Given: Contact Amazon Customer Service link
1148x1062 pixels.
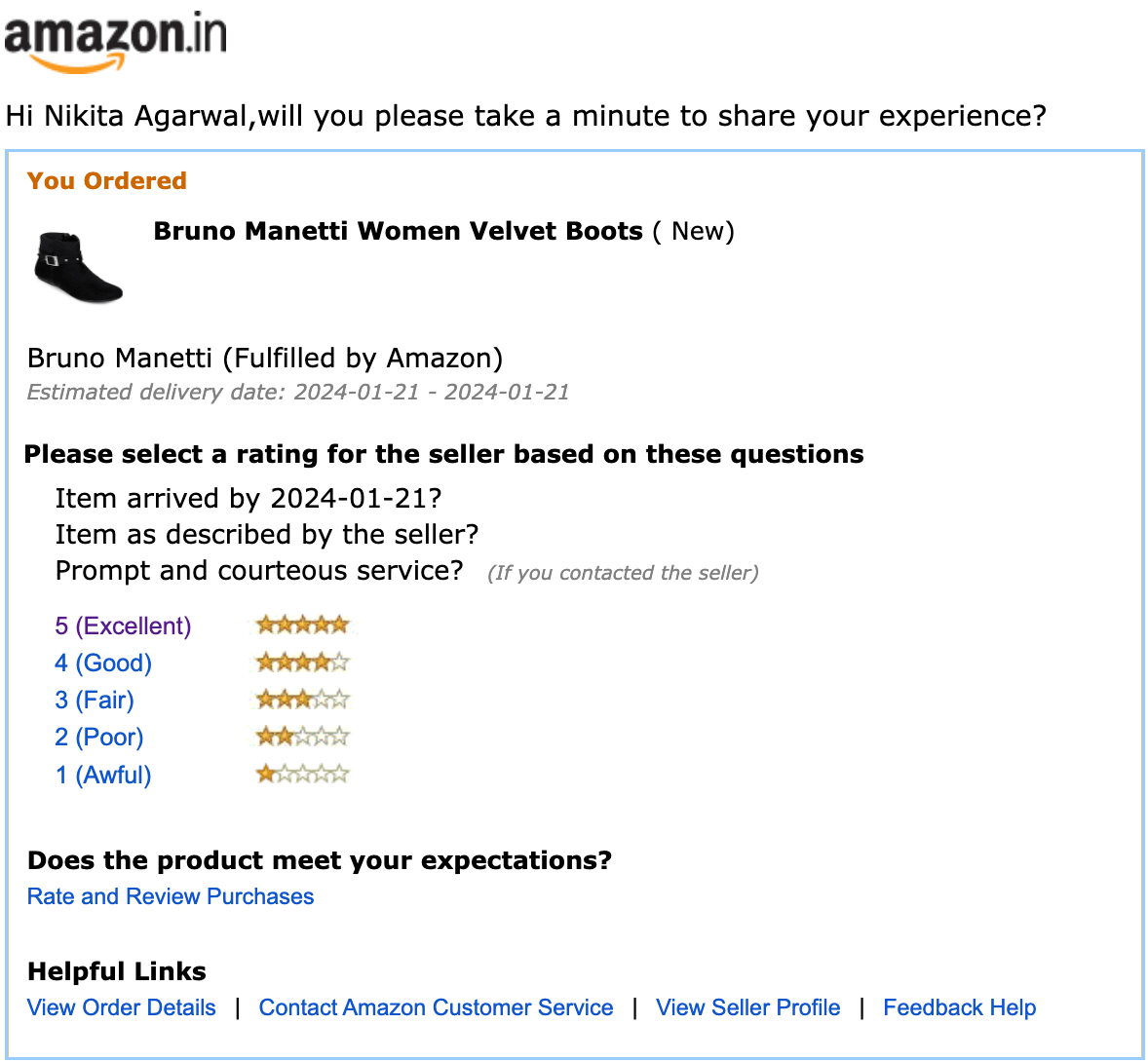Looking at the screenshot, I should click(x=436, y=1007).
